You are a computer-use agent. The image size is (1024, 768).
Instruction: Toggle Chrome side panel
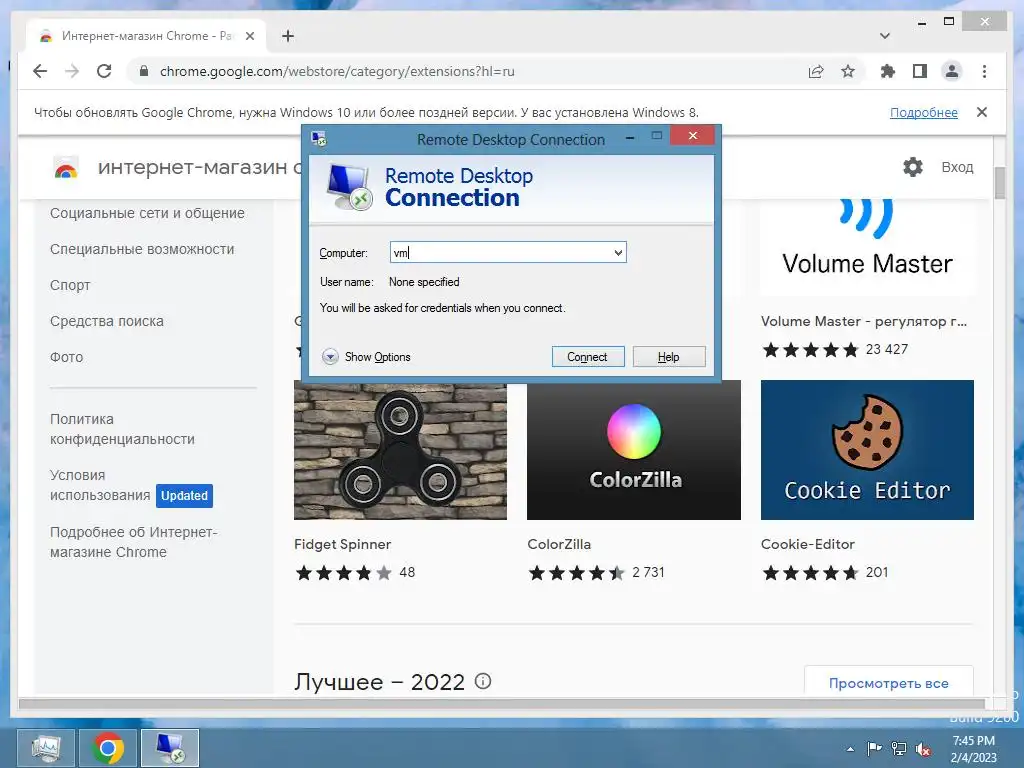[x=920, y=71]
